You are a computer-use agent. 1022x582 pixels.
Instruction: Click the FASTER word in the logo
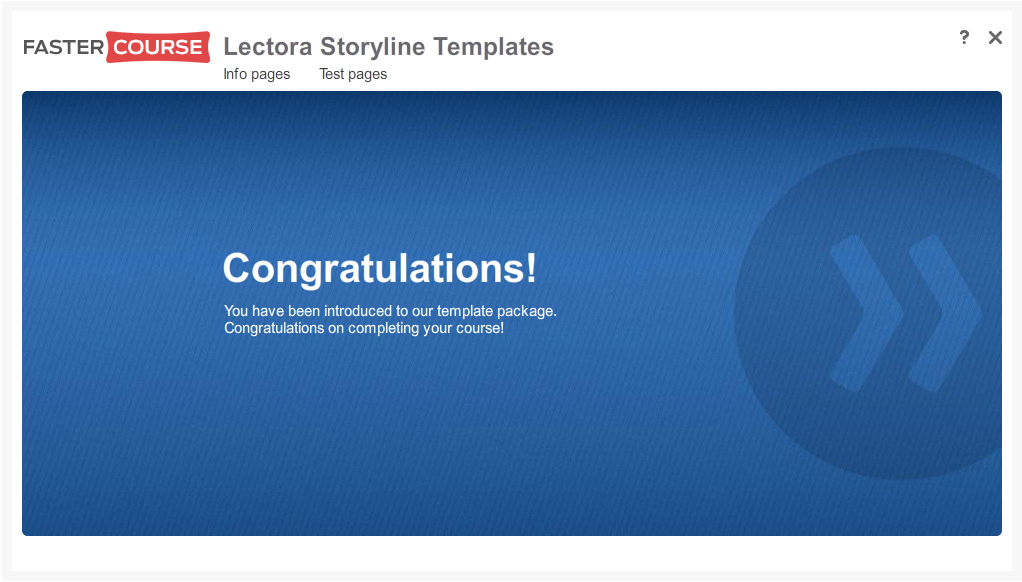pos(63,47)
